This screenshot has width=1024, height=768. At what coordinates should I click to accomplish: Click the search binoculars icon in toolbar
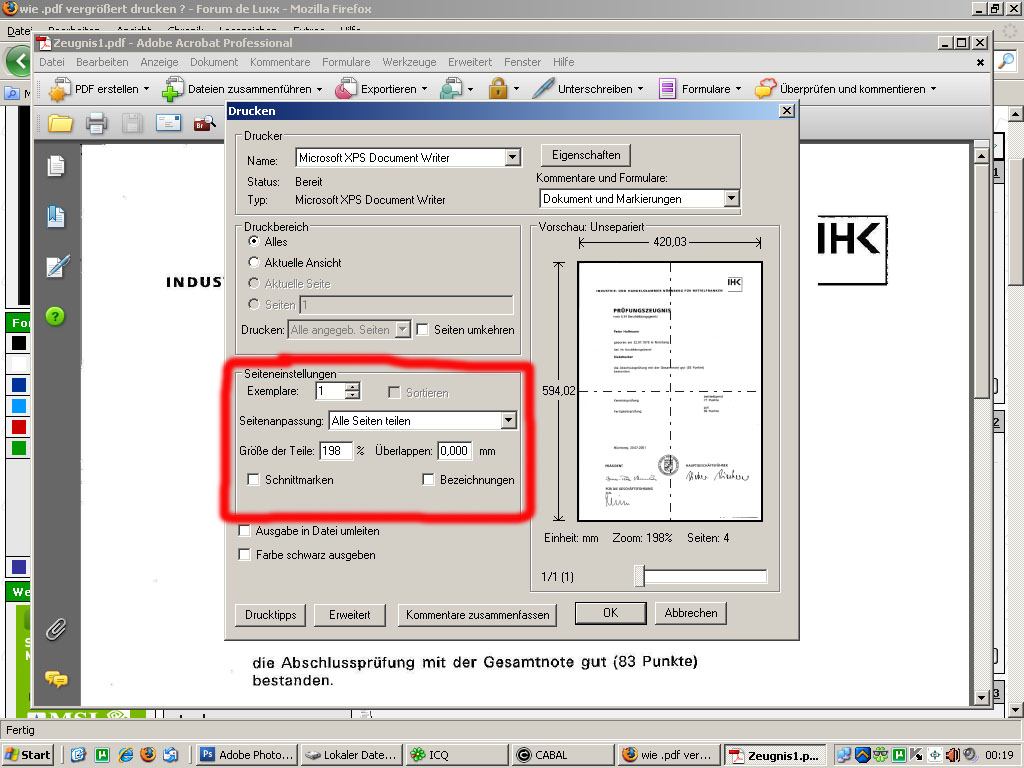(x=204, y=123)
